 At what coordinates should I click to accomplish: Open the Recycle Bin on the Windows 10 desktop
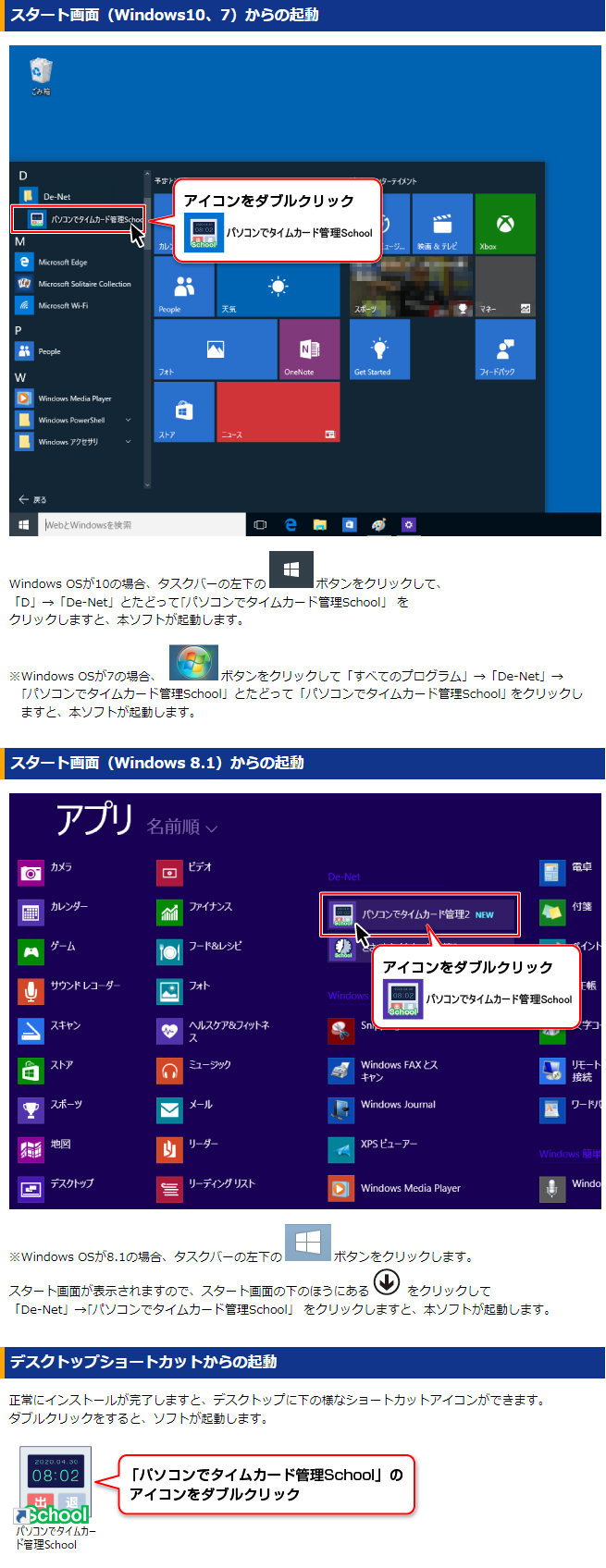41,76
